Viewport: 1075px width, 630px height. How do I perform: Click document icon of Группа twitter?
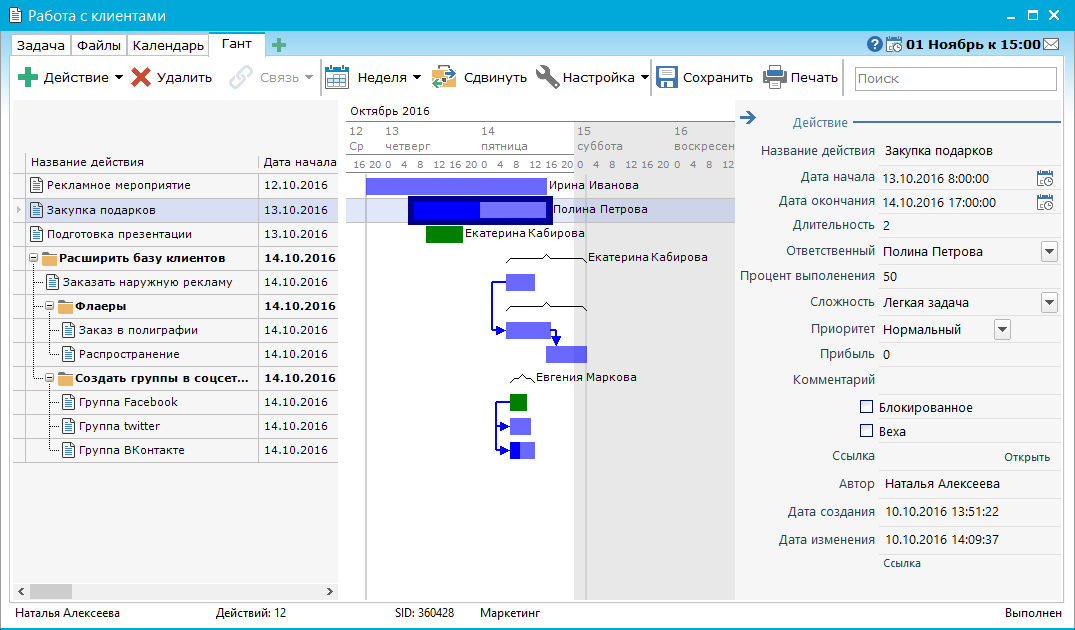tap(69, 426)
